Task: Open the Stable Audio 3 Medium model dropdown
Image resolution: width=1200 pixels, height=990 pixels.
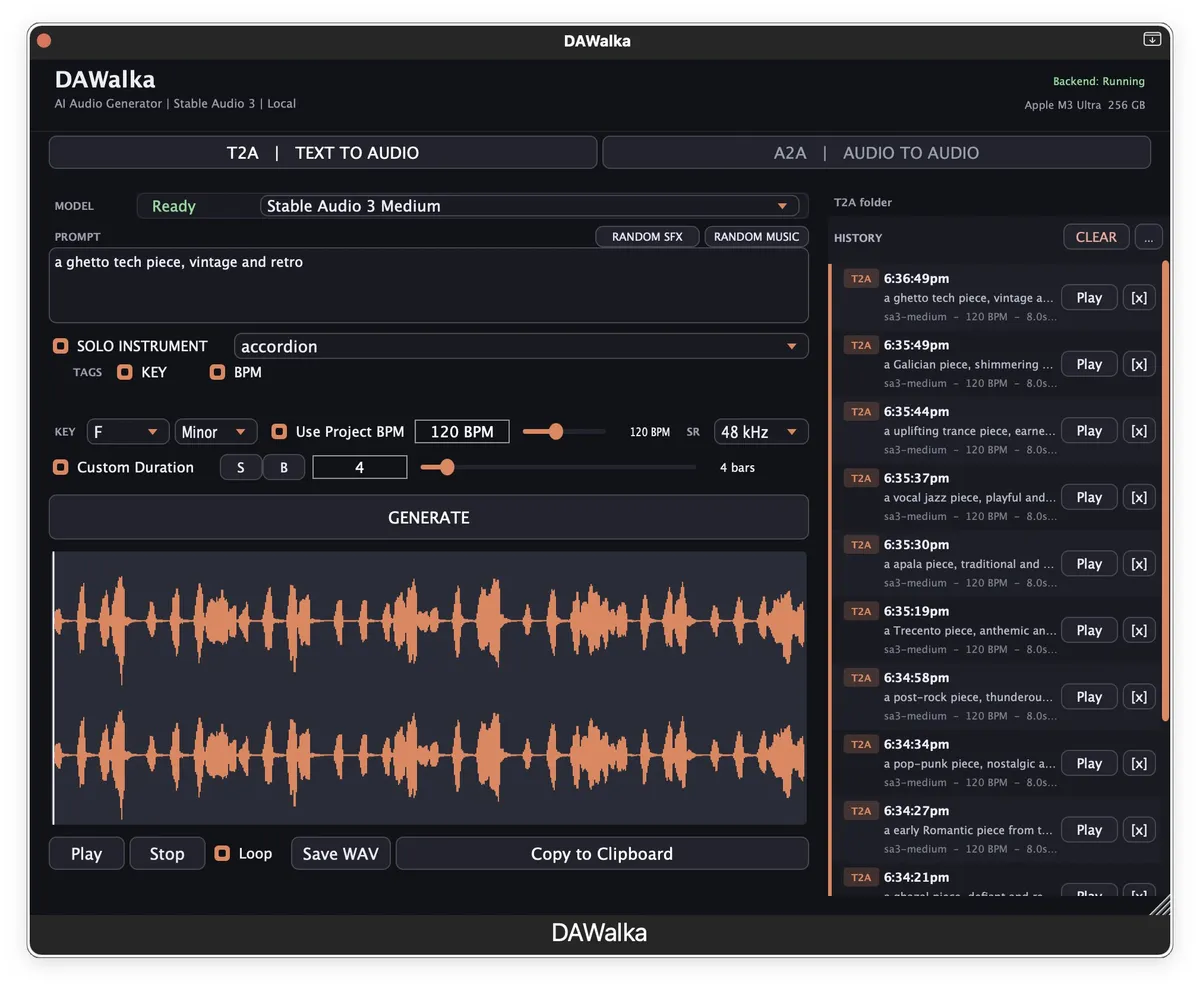Action: [x=529, y=206]
